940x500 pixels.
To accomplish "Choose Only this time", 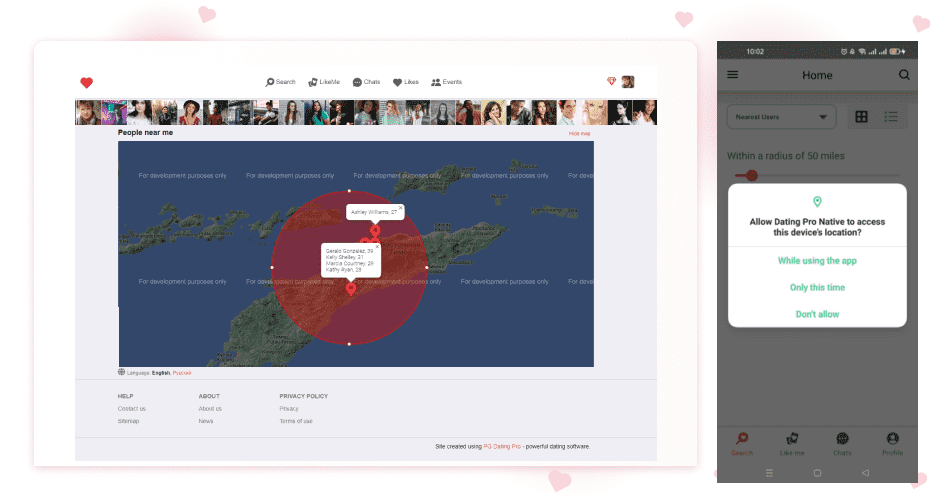I will 817,288.
